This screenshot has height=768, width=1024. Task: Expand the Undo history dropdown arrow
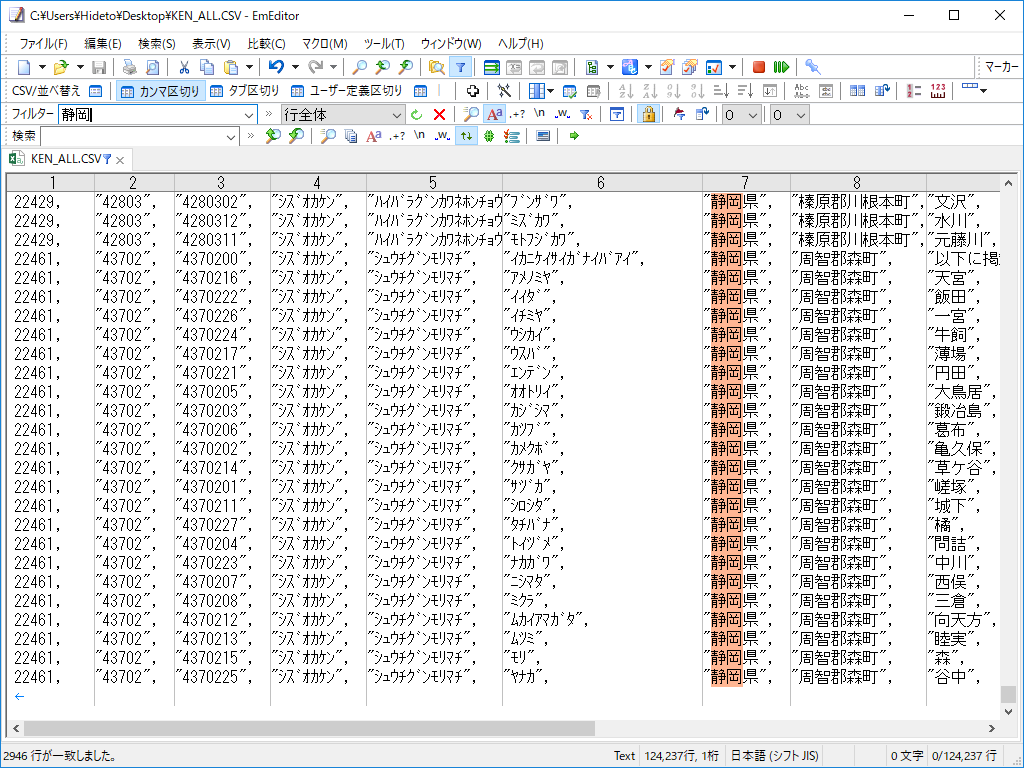coord(295,67)
